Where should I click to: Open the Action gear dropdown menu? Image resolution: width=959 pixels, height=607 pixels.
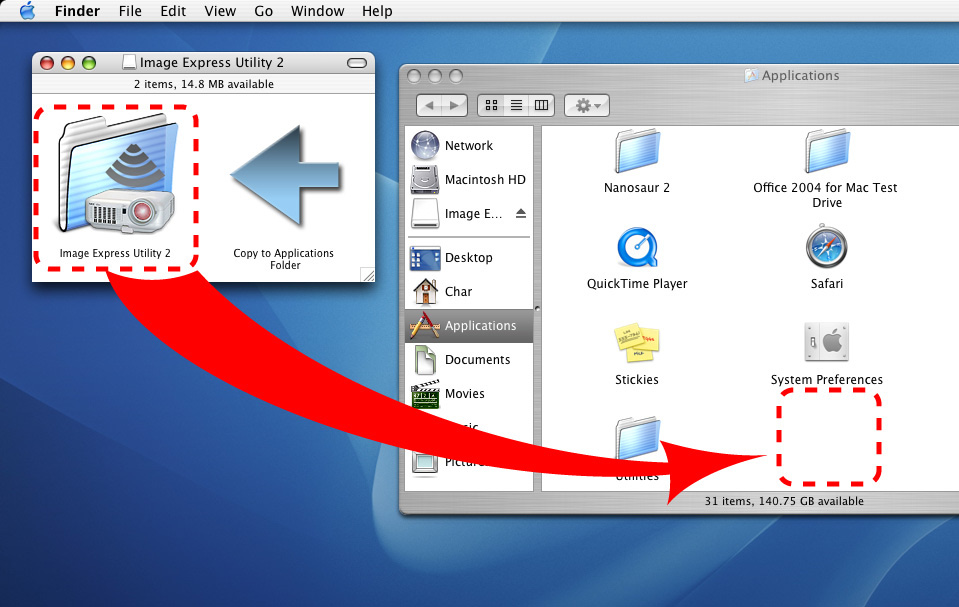tap(587, 105)
